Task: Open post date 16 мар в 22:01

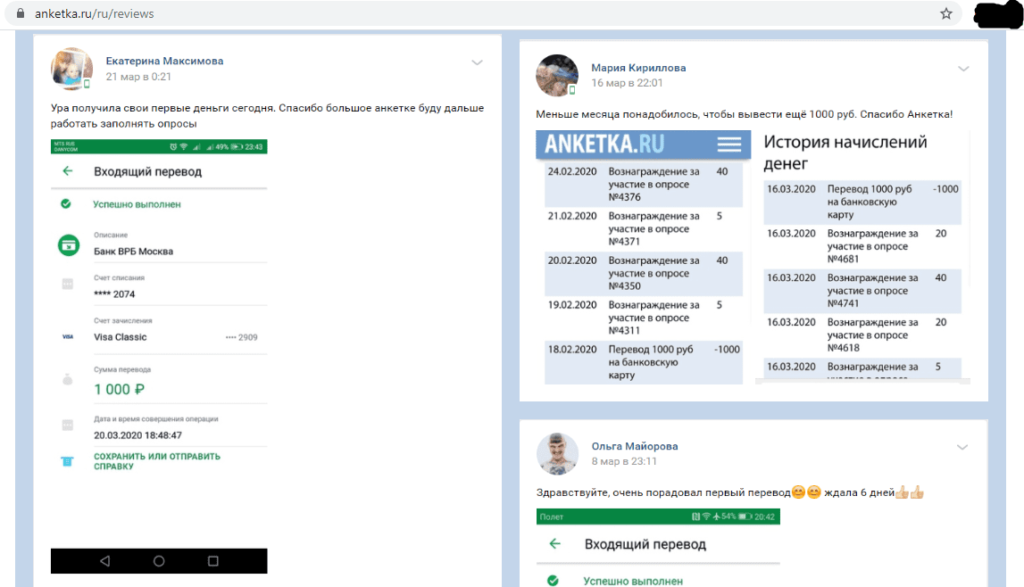Action: pyautogui.click(x=627, y=83)
